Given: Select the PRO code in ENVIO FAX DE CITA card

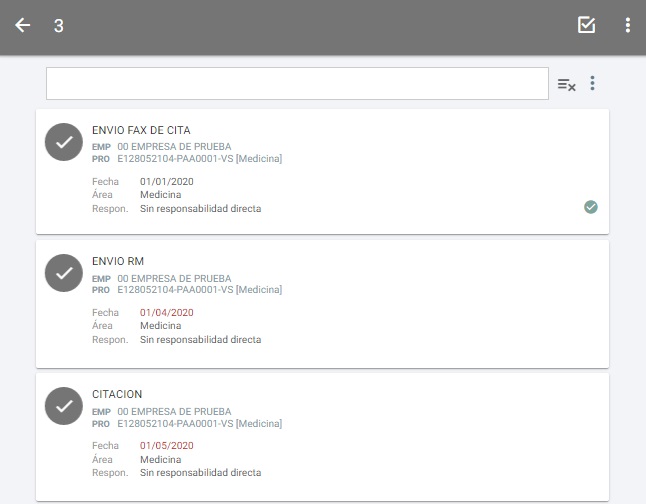Looking at the screenshot, I should (x=199, y=158).
